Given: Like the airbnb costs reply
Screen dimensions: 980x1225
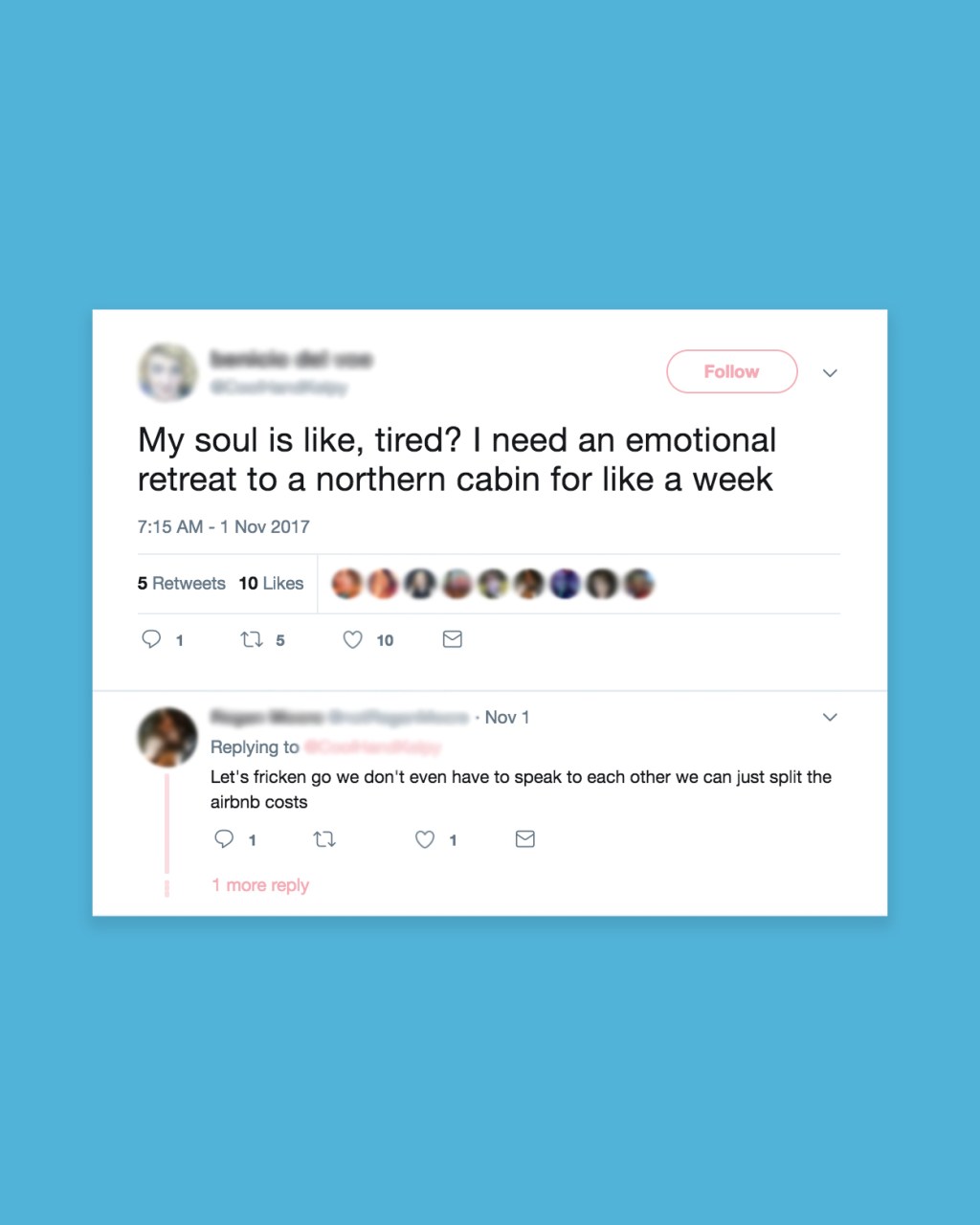Looking at the screenshot, I should 425,839.
